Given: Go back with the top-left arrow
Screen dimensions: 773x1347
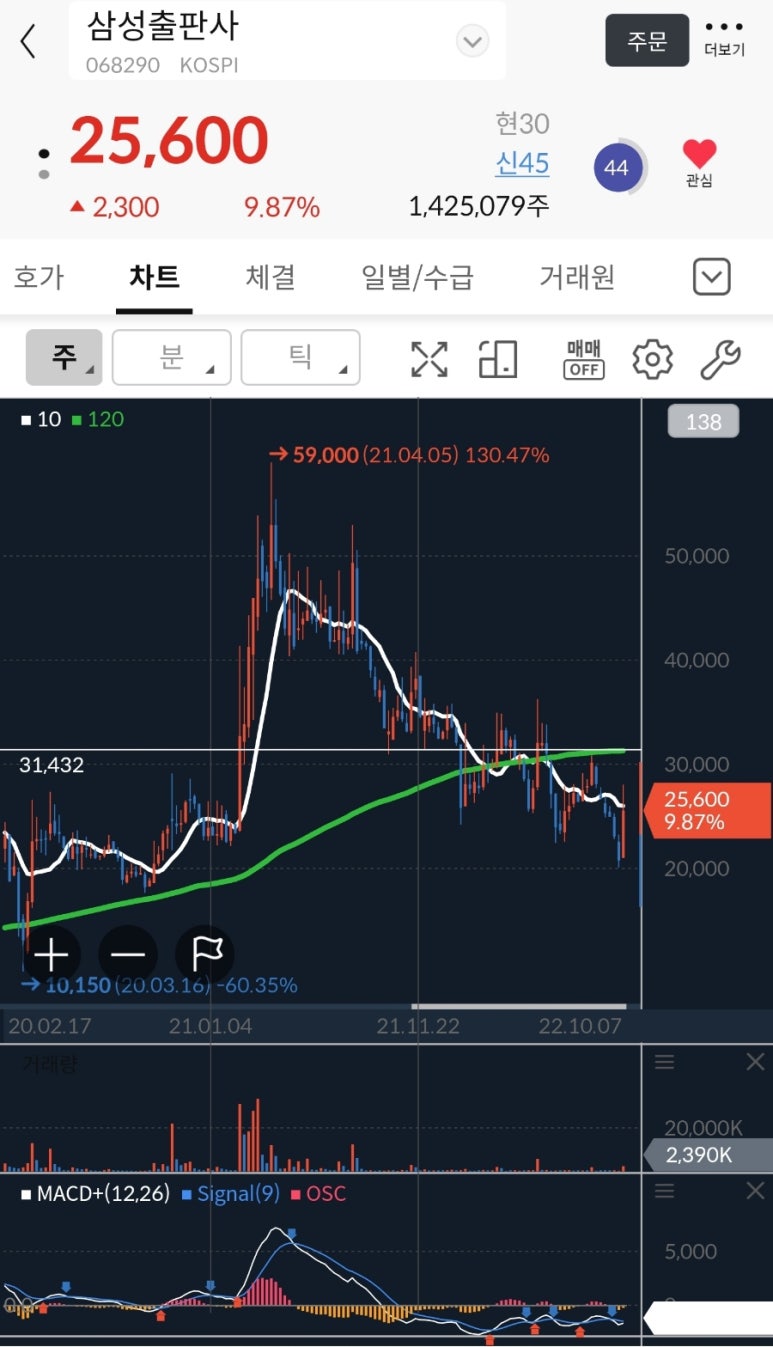Looking at the screenshot, I should pyautogui.click(x=28, y=41).
